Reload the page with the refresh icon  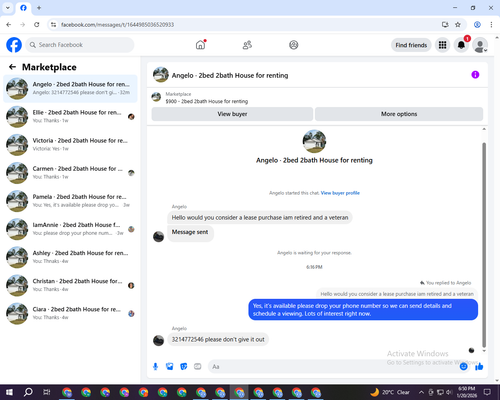(37, 25)
